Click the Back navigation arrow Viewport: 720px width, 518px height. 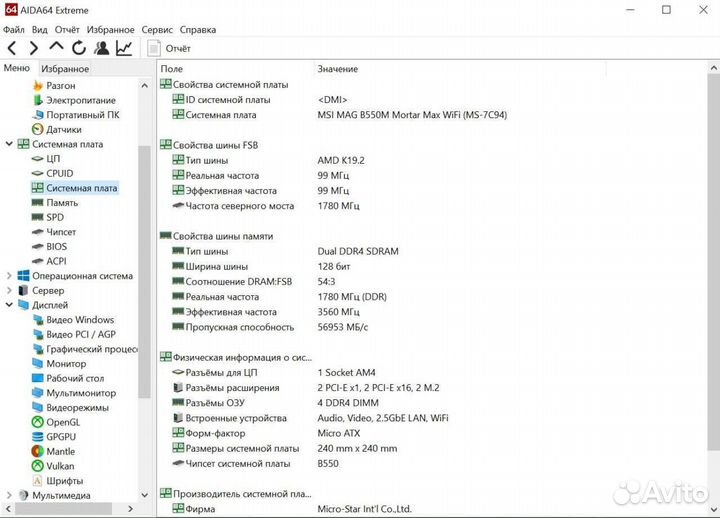click(x=12, y=48)
